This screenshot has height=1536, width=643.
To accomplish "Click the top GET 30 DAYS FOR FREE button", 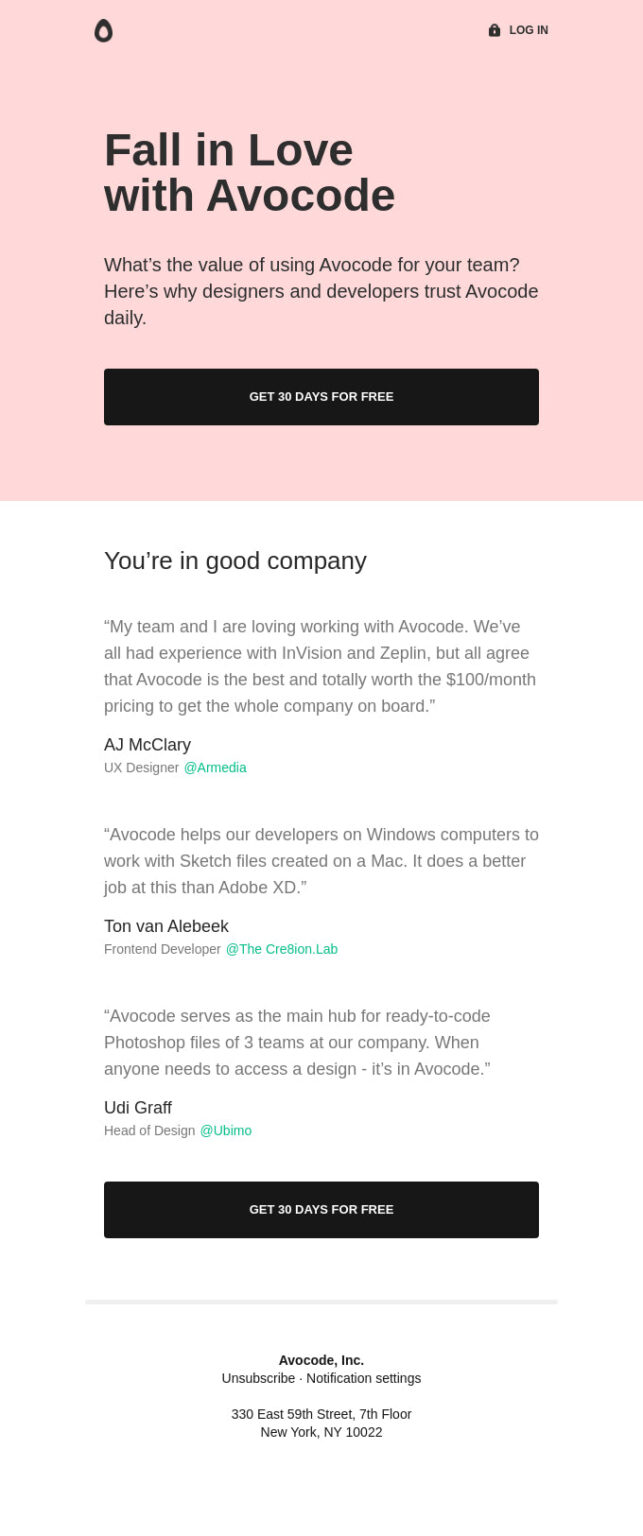I will 321,396.
